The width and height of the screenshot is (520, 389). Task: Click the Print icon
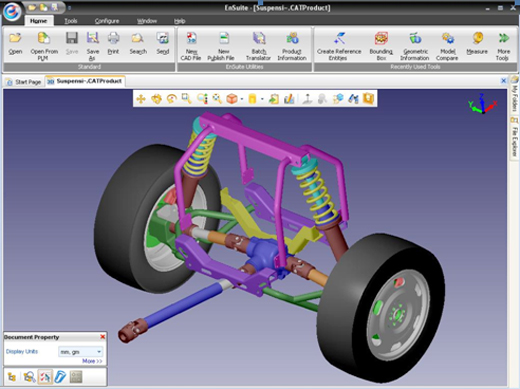click(113, 38)
